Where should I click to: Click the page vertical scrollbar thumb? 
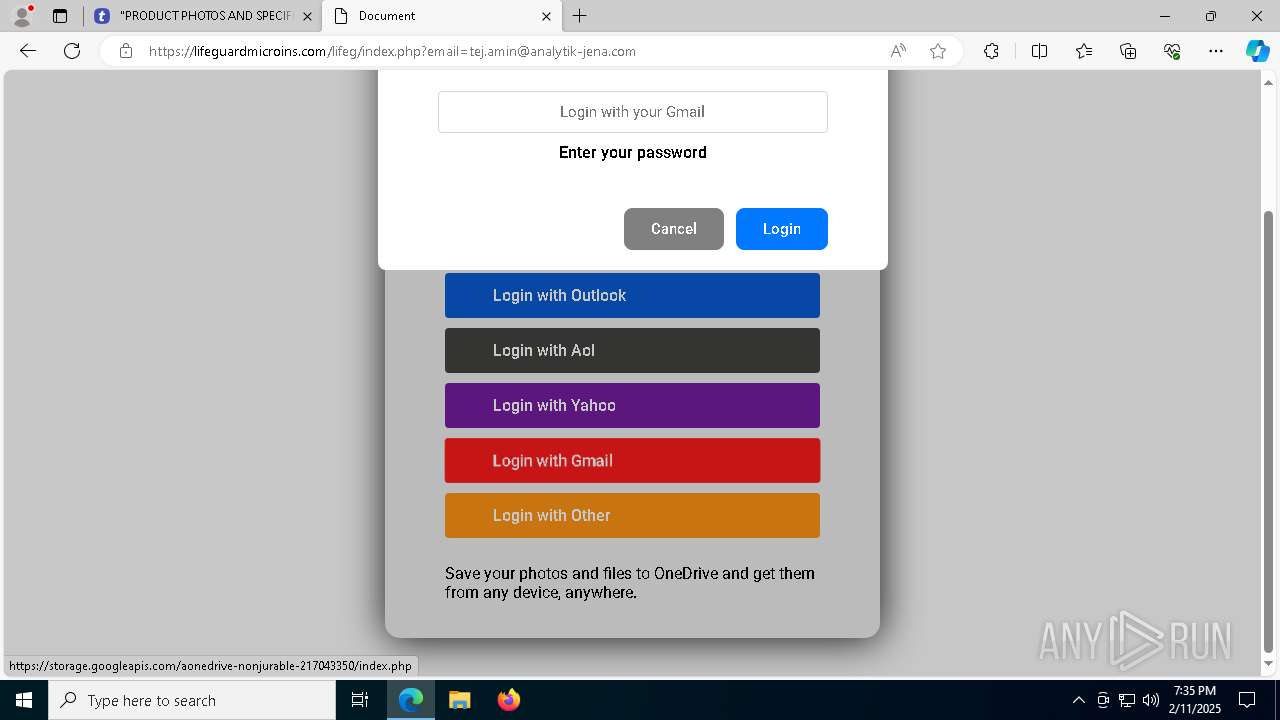[1269, 431]
